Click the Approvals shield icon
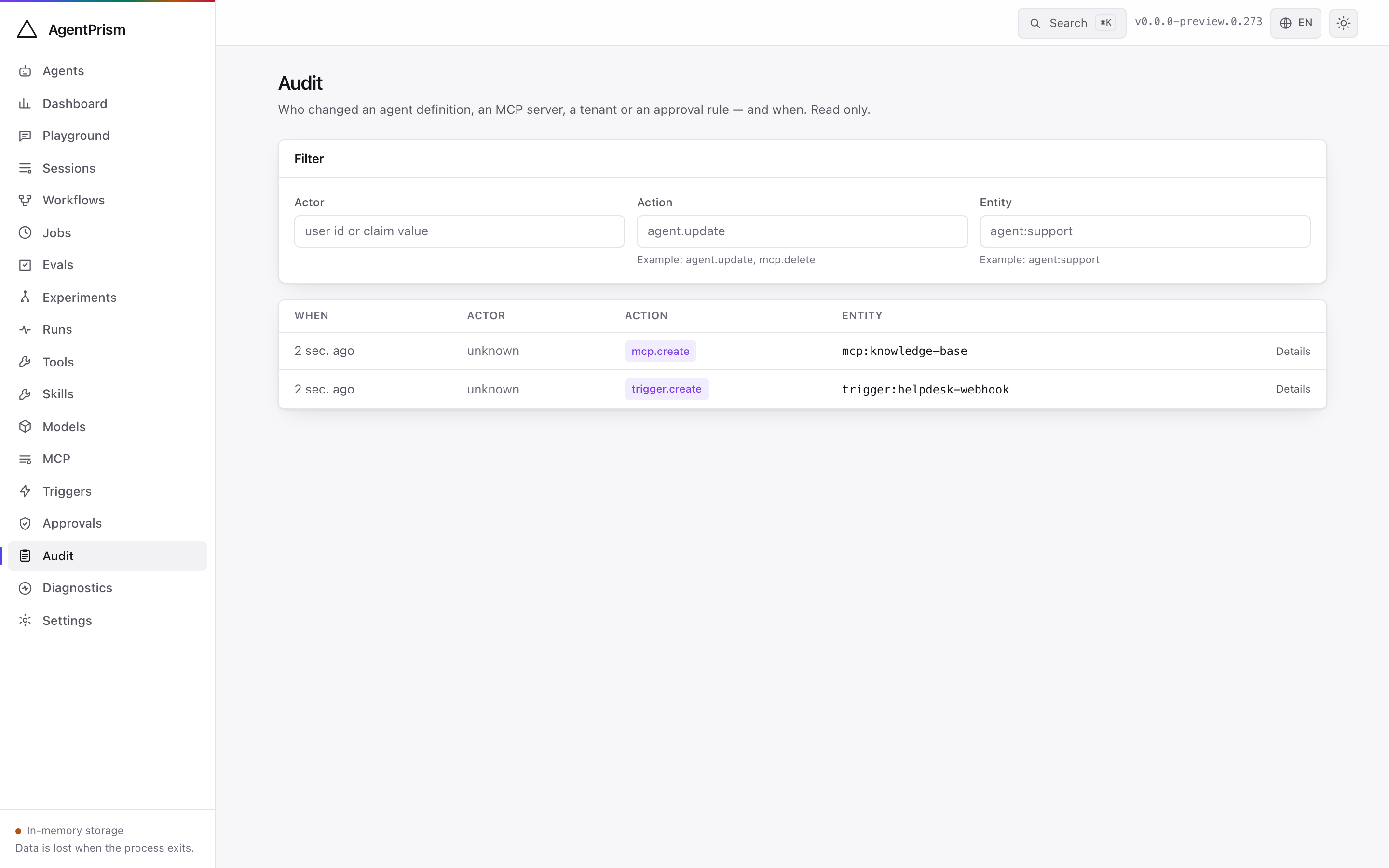 tap(25, 524)
